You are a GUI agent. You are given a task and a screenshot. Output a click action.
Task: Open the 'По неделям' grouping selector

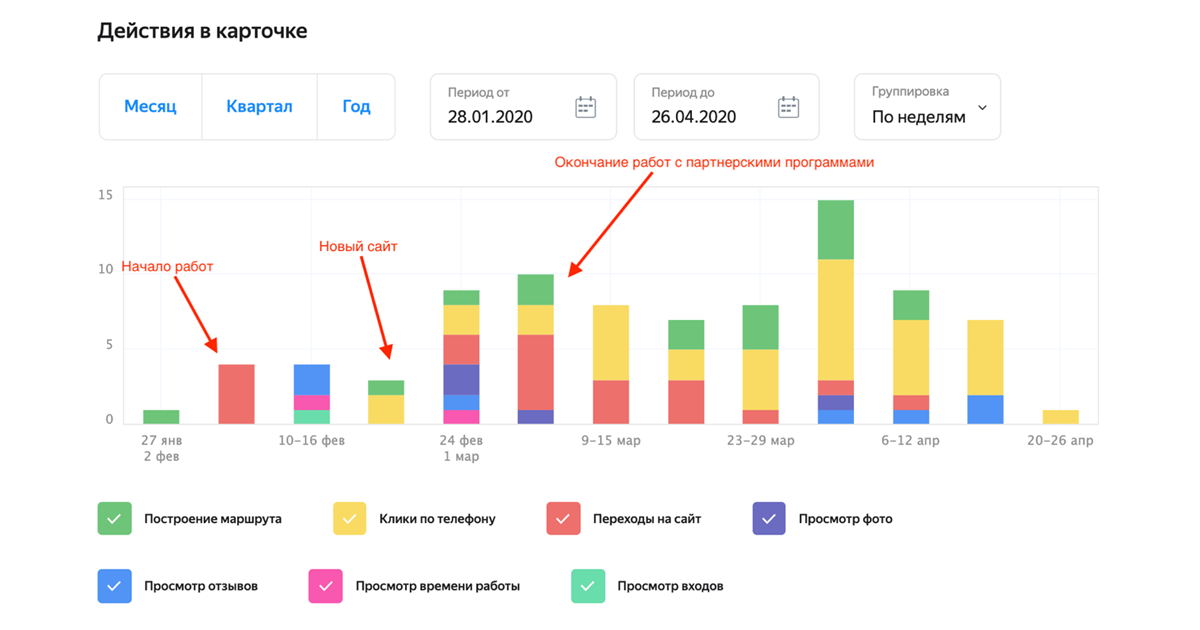pos(918,116)
